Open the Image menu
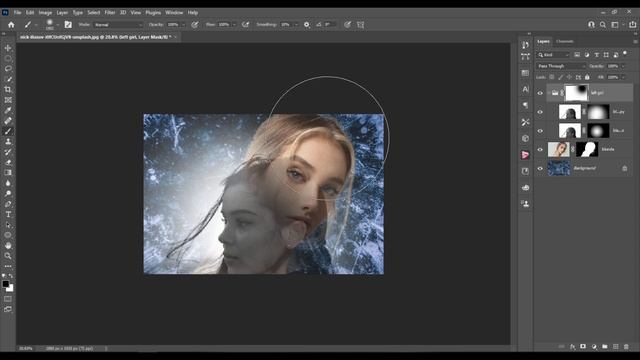This screenshot has height=360, width=640. 45,13
